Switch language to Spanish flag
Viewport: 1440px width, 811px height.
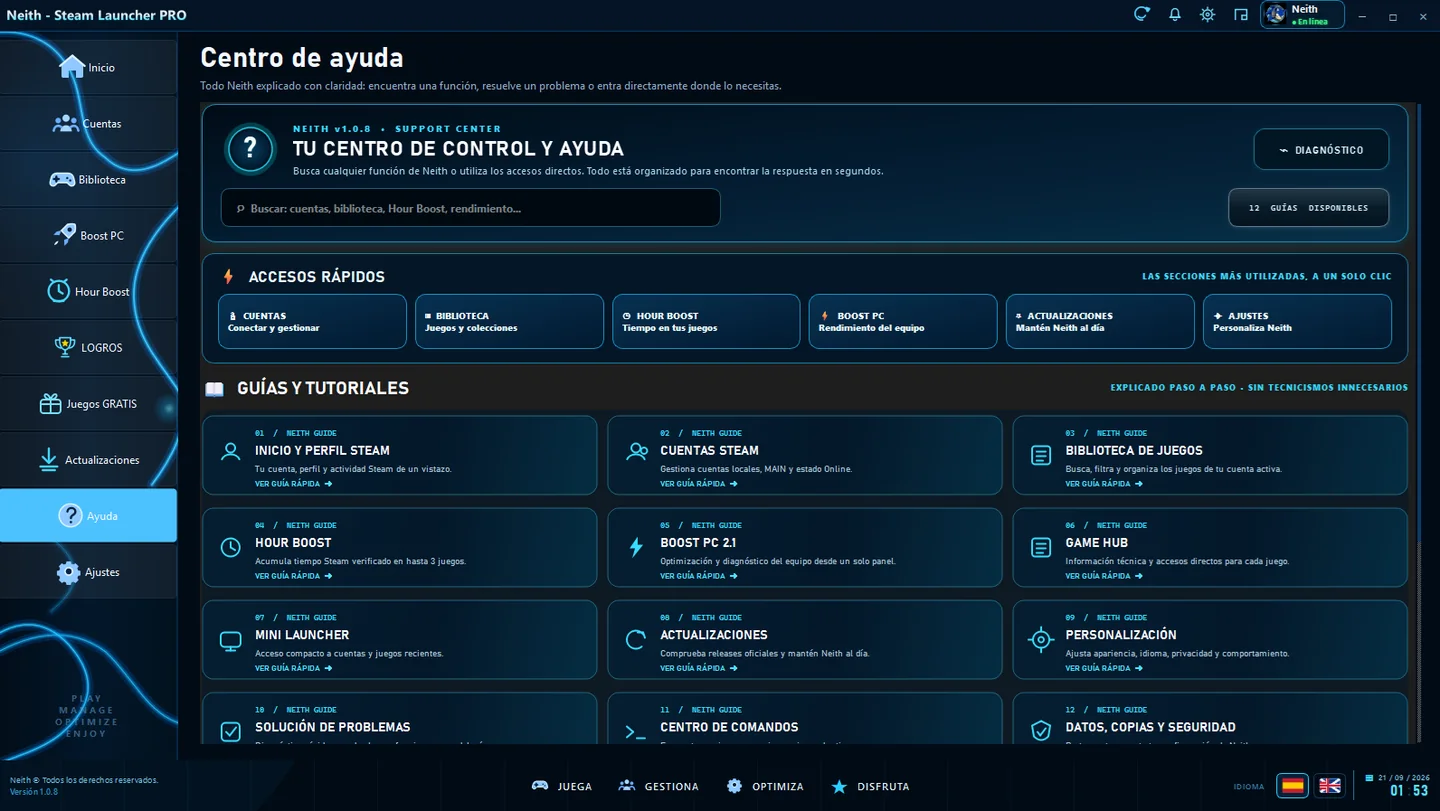(1293, 786)
